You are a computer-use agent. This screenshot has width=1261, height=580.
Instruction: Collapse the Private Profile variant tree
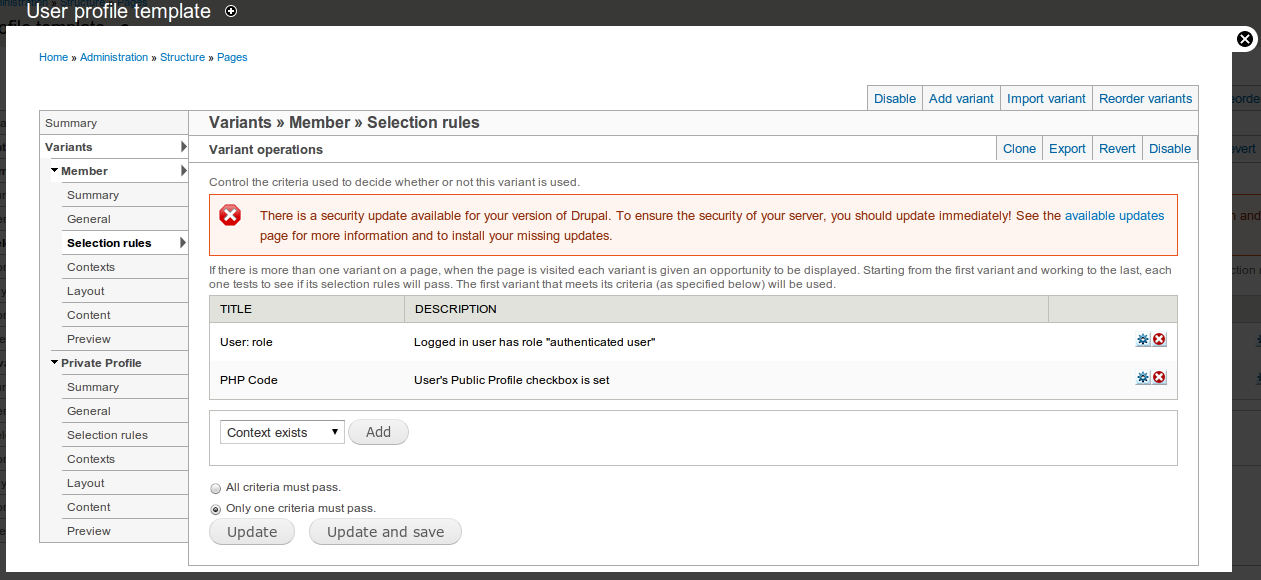[55, 363]
